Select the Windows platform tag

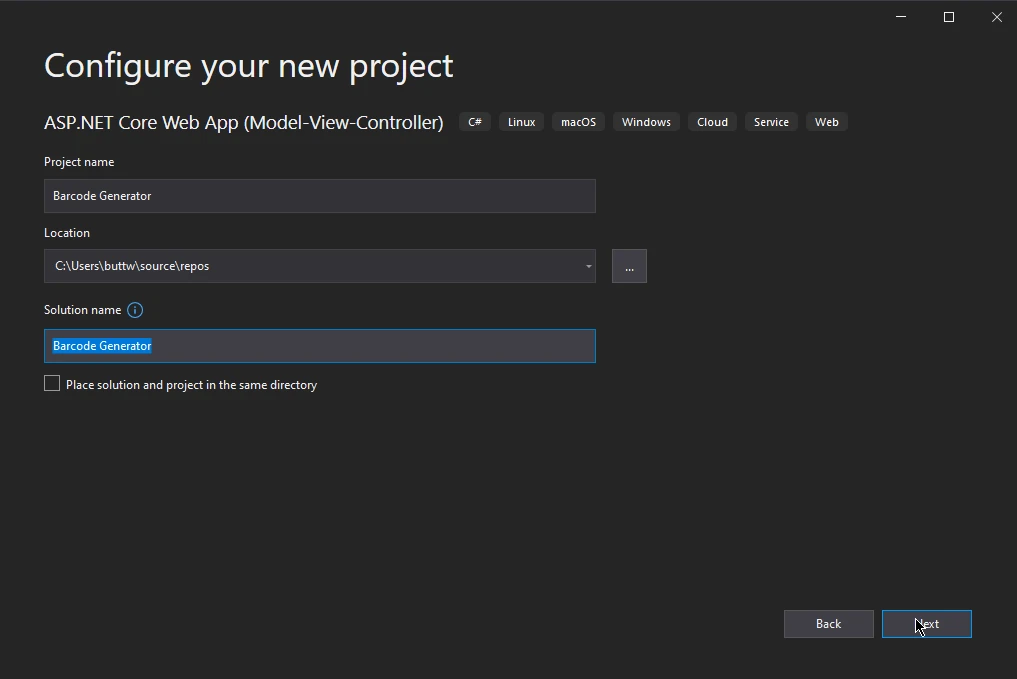click(x=646, y=122)
